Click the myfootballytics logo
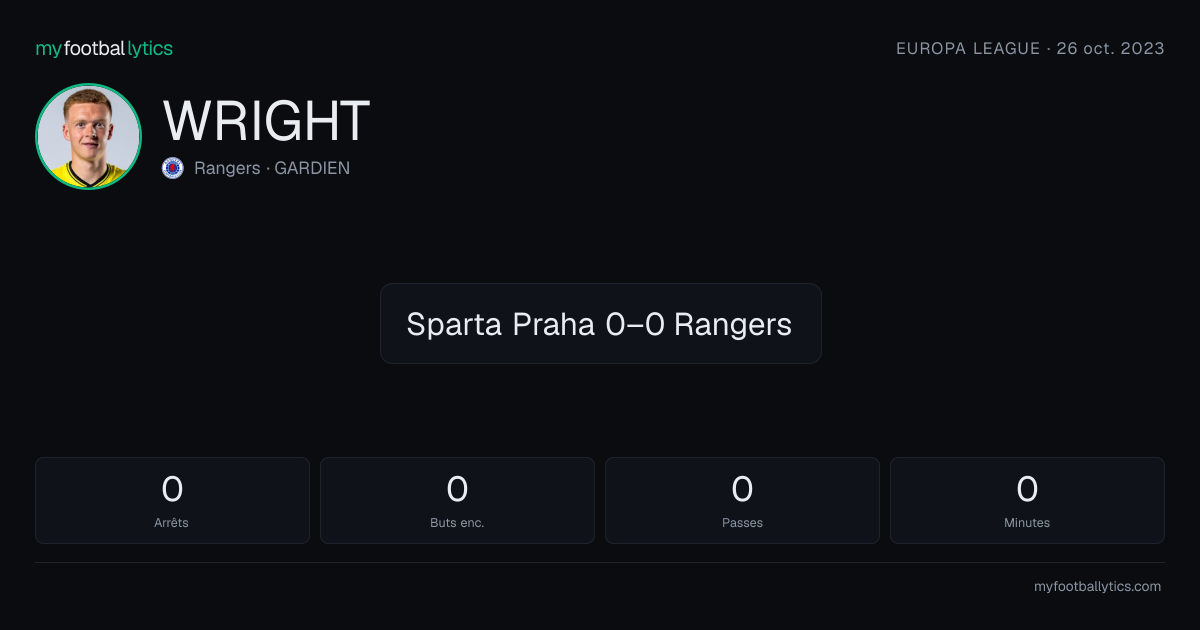 pyautogui.click(x=104, y=48)
